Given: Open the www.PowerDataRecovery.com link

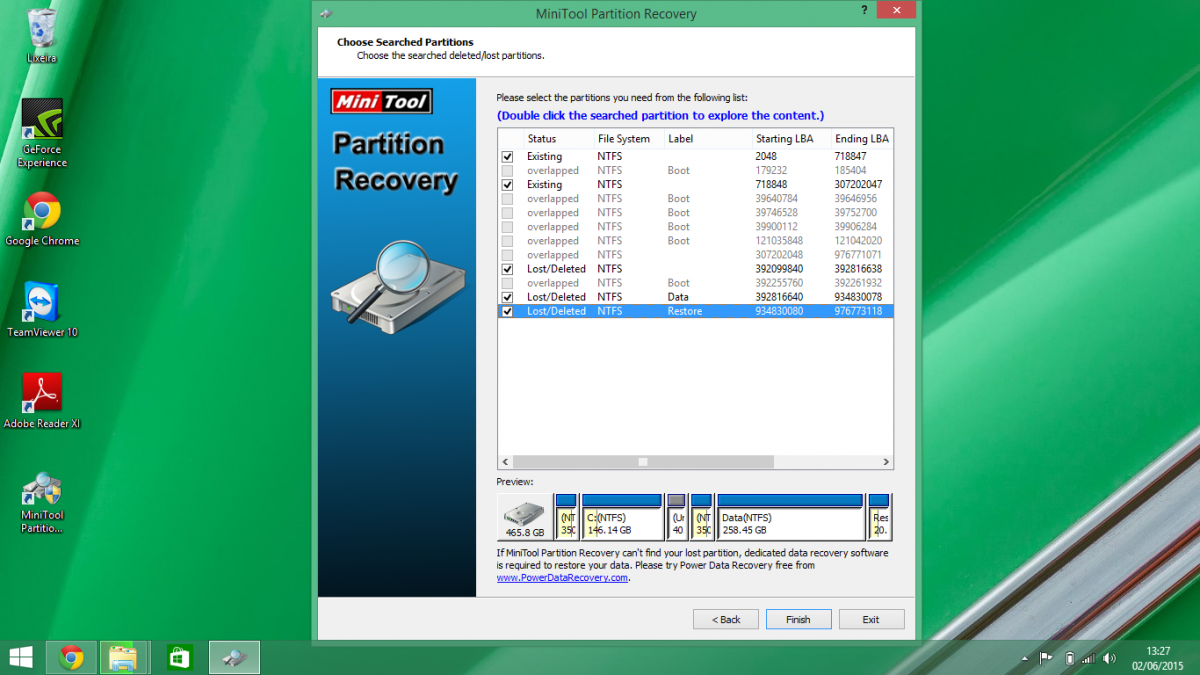Looking at the screenshot, I should [x=563, y=578].
